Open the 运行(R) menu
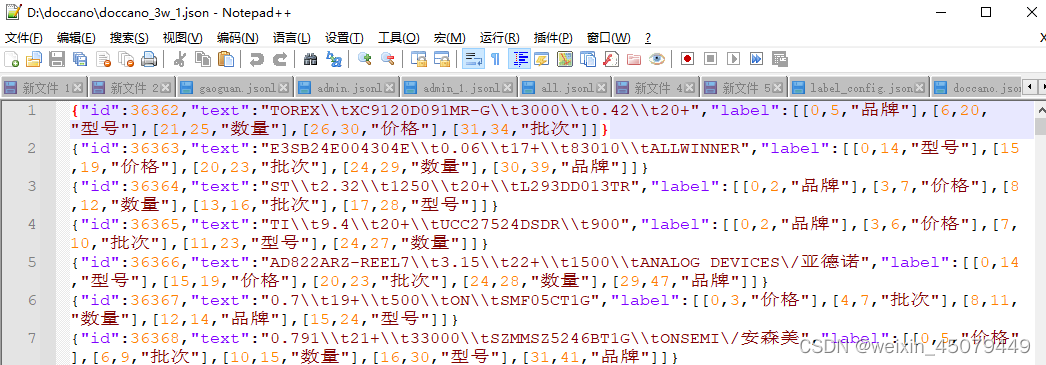 [500, 38]
